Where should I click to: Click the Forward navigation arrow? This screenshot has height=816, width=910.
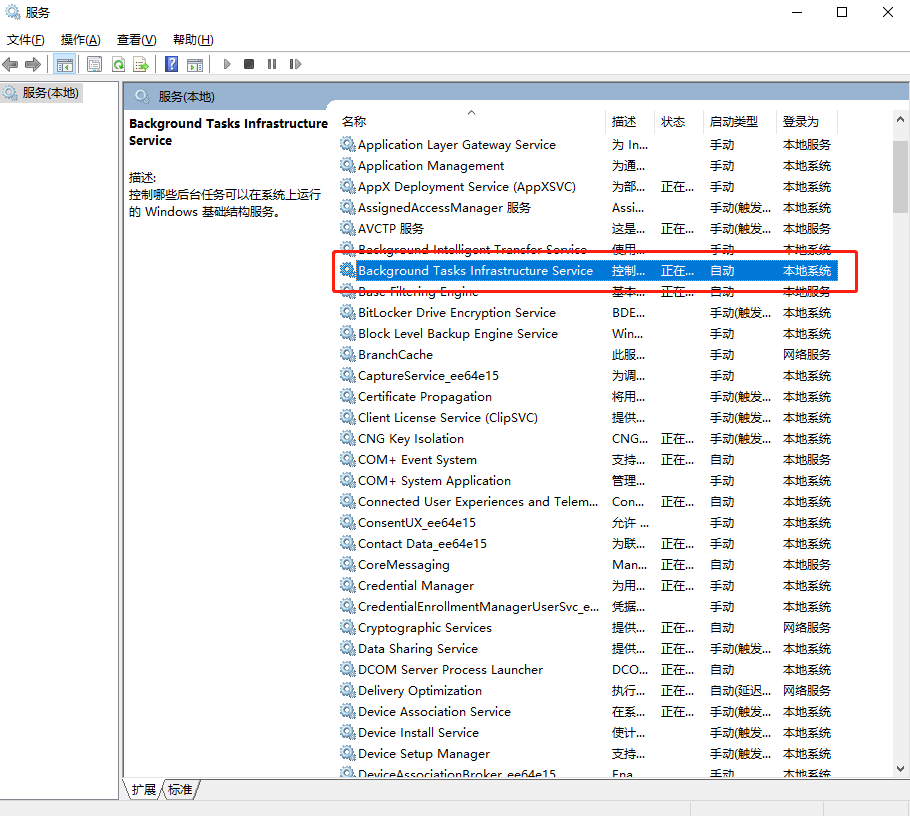click(33, 63)
